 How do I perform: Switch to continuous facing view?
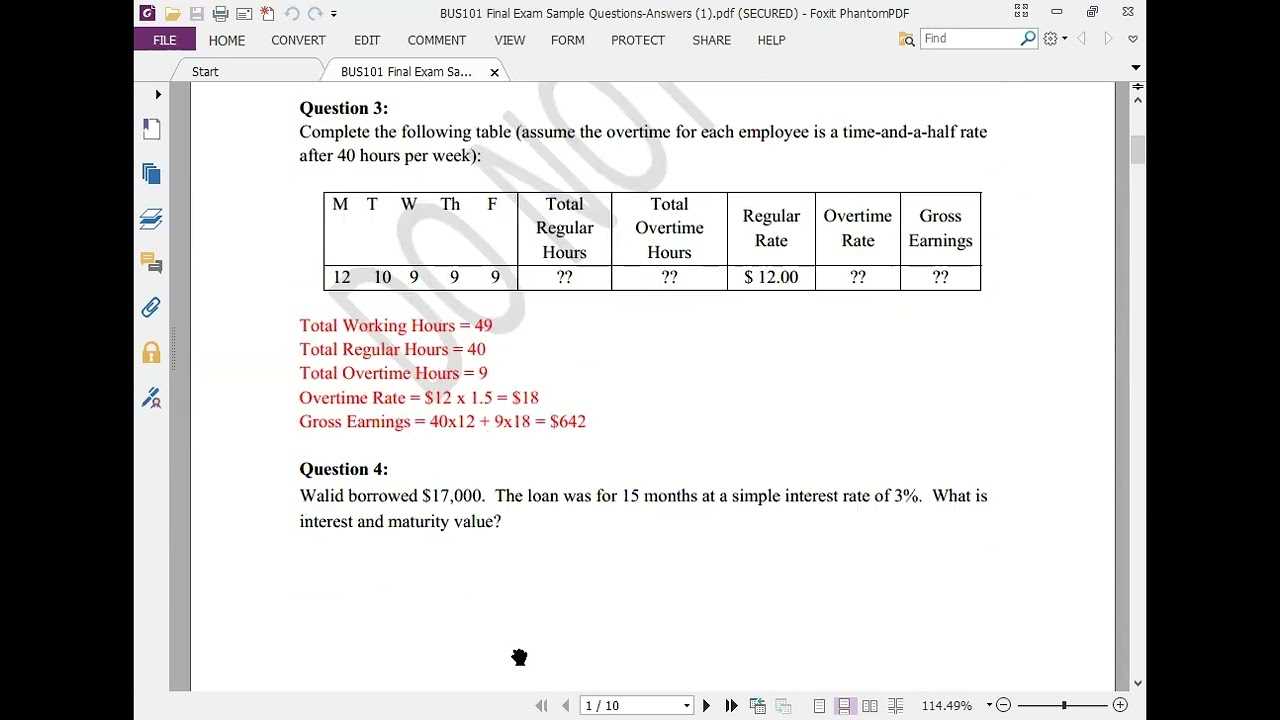click(x=895, y=705)
